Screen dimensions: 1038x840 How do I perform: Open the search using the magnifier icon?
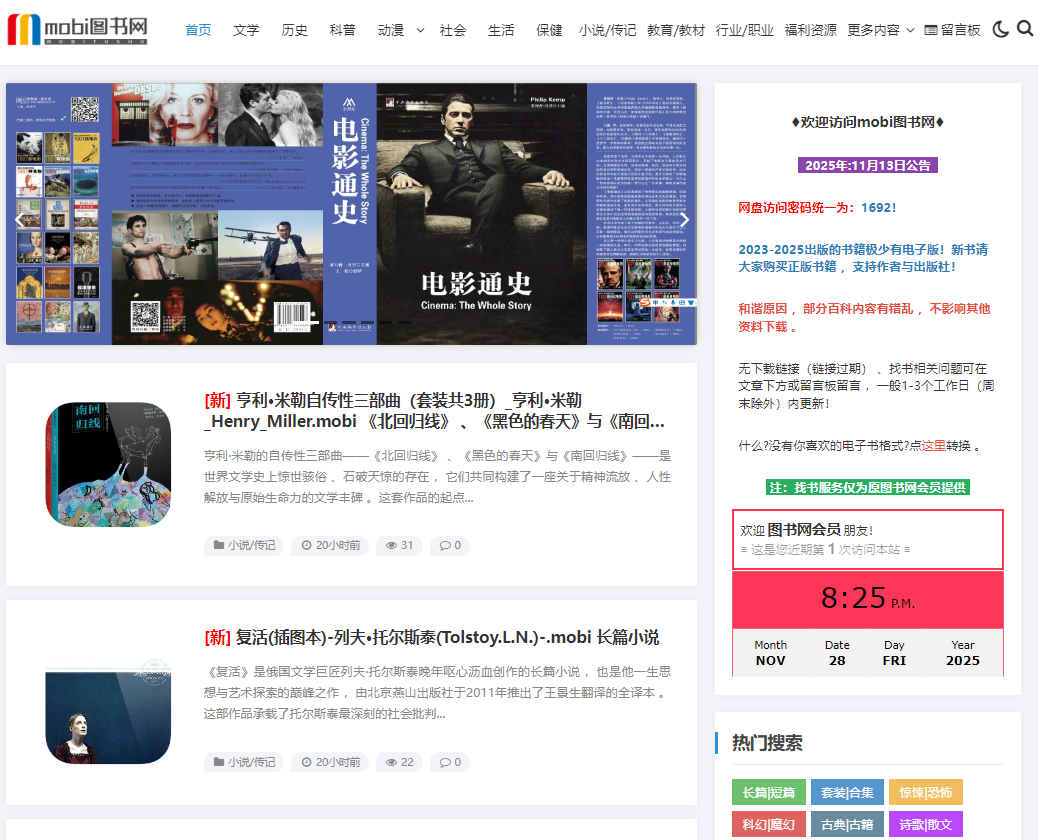1024,29
